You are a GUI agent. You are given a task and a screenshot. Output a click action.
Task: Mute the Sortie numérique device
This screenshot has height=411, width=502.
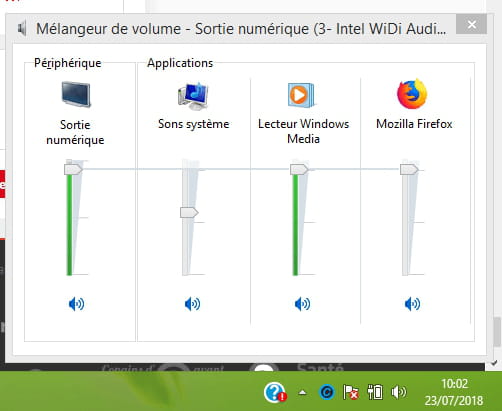(x=76, y=304)
